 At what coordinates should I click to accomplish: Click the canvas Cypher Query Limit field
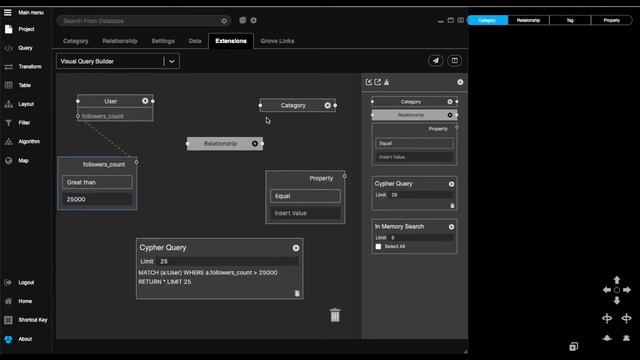coord(228,261)
